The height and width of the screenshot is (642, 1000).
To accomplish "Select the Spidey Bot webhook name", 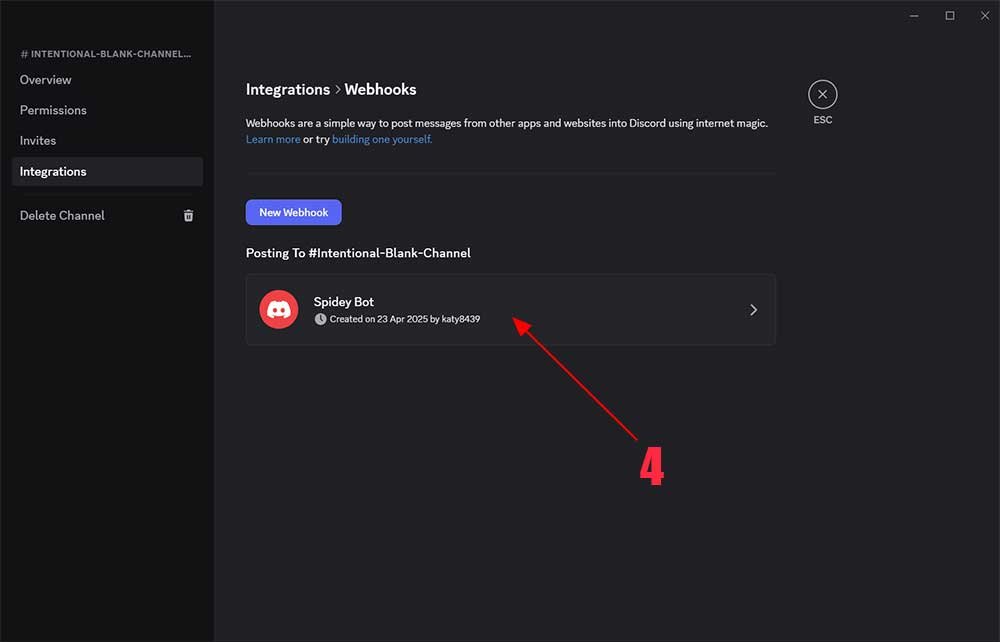I will point(343,302).
